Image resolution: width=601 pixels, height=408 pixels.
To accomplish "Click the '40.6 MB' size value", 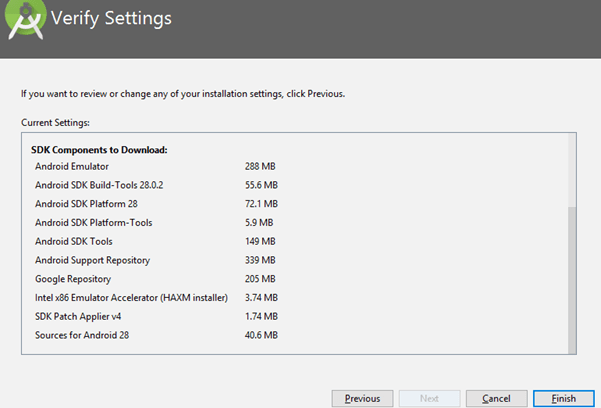I will 261,336.
